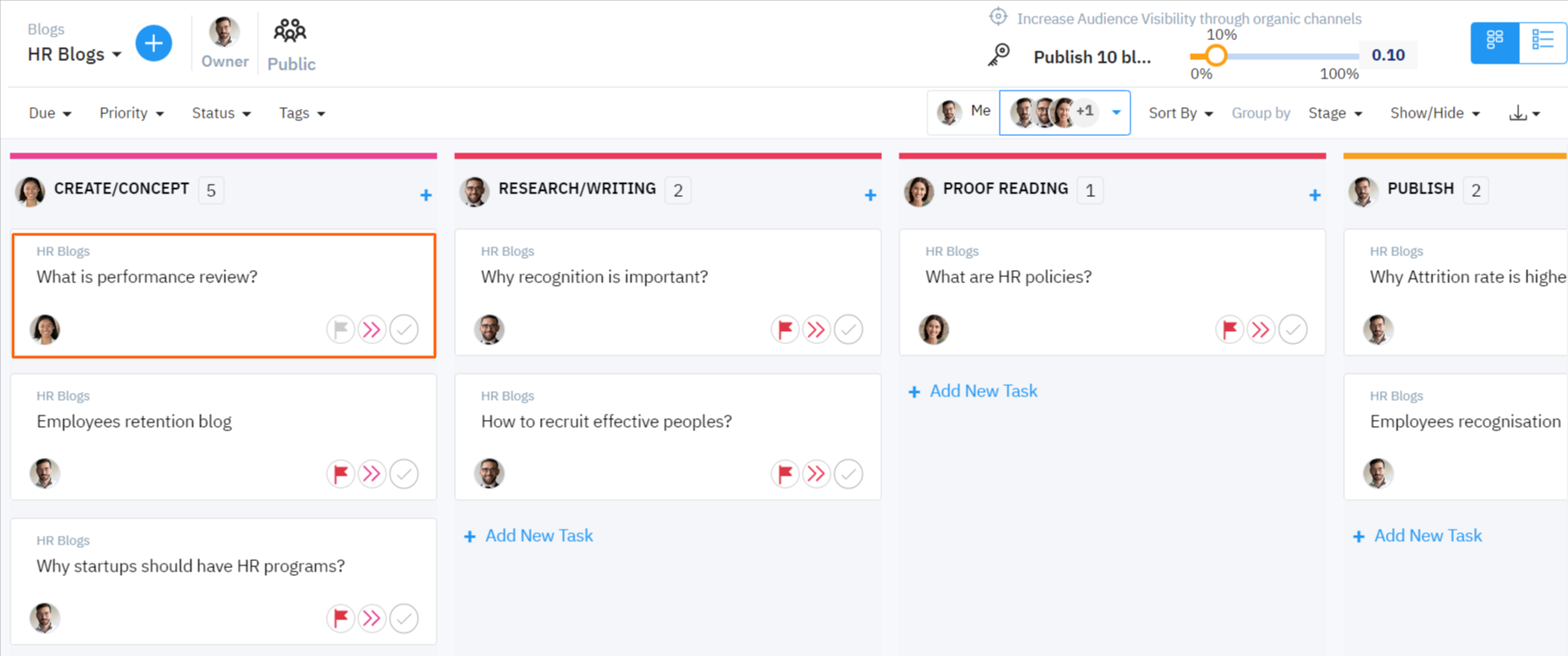The width and height of the screenshot is (1568, 656).
Task: Move What are HR policies? to next stage
Action: tap(1260, 329)
